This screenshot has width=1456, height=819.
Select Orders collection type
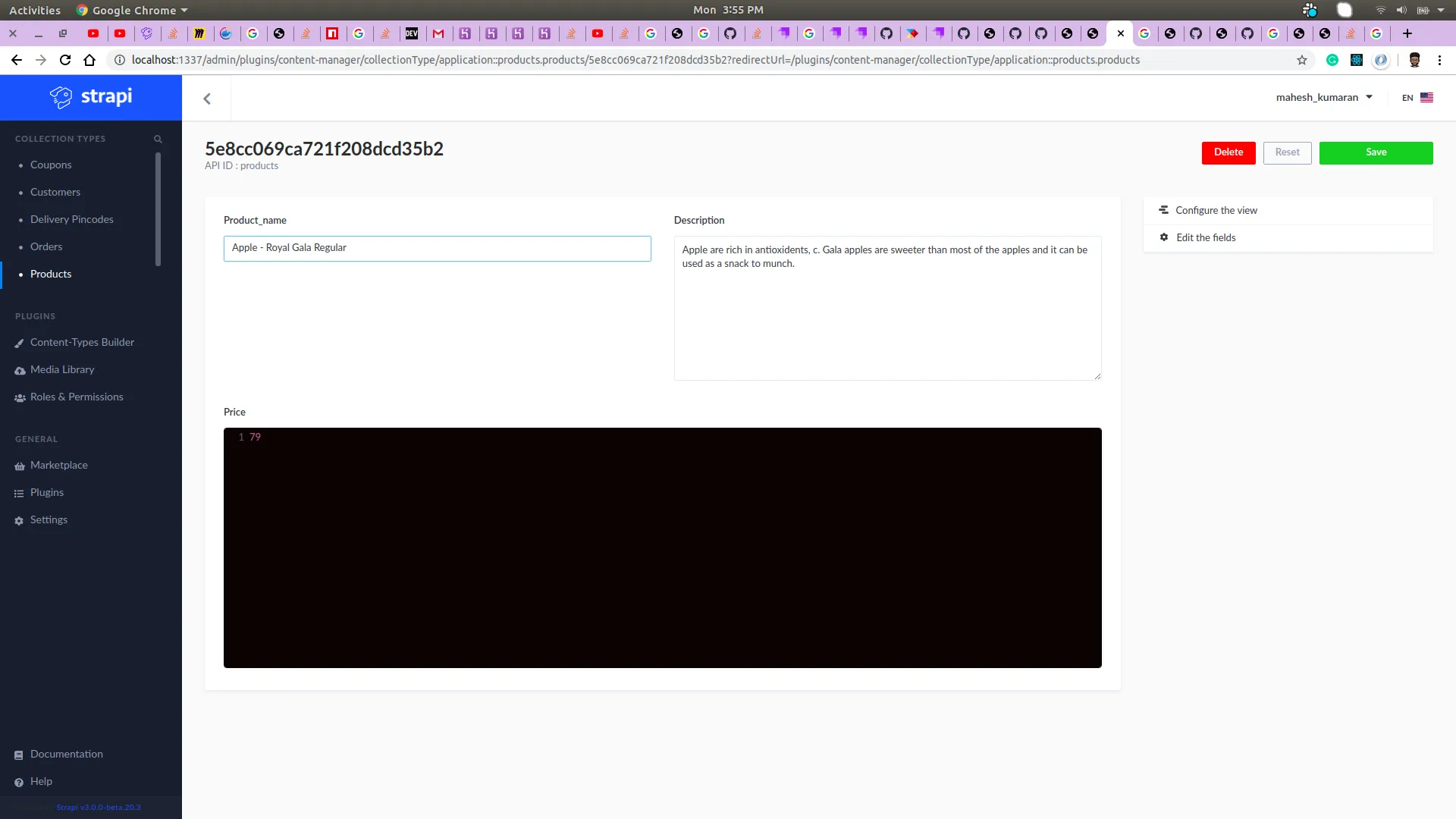pos(46,247)
